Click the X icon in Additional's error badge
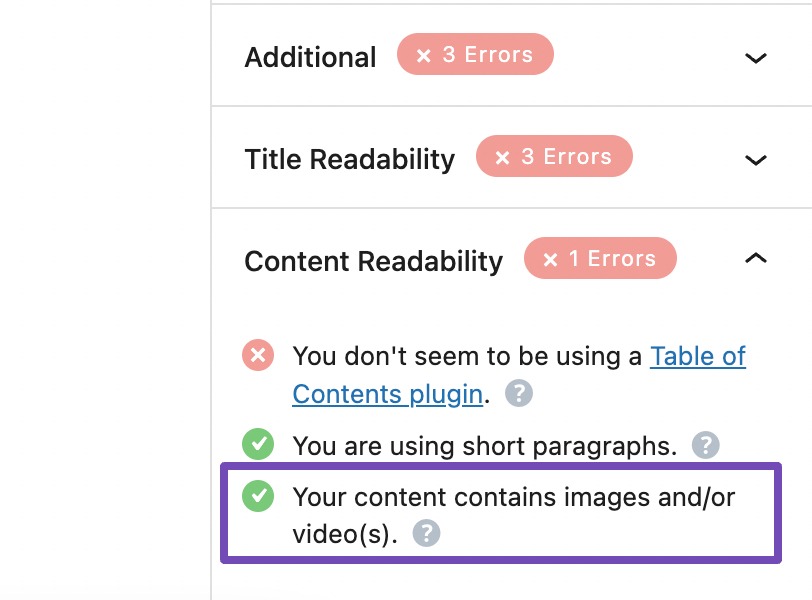812x600 pixels. (424, 55)
